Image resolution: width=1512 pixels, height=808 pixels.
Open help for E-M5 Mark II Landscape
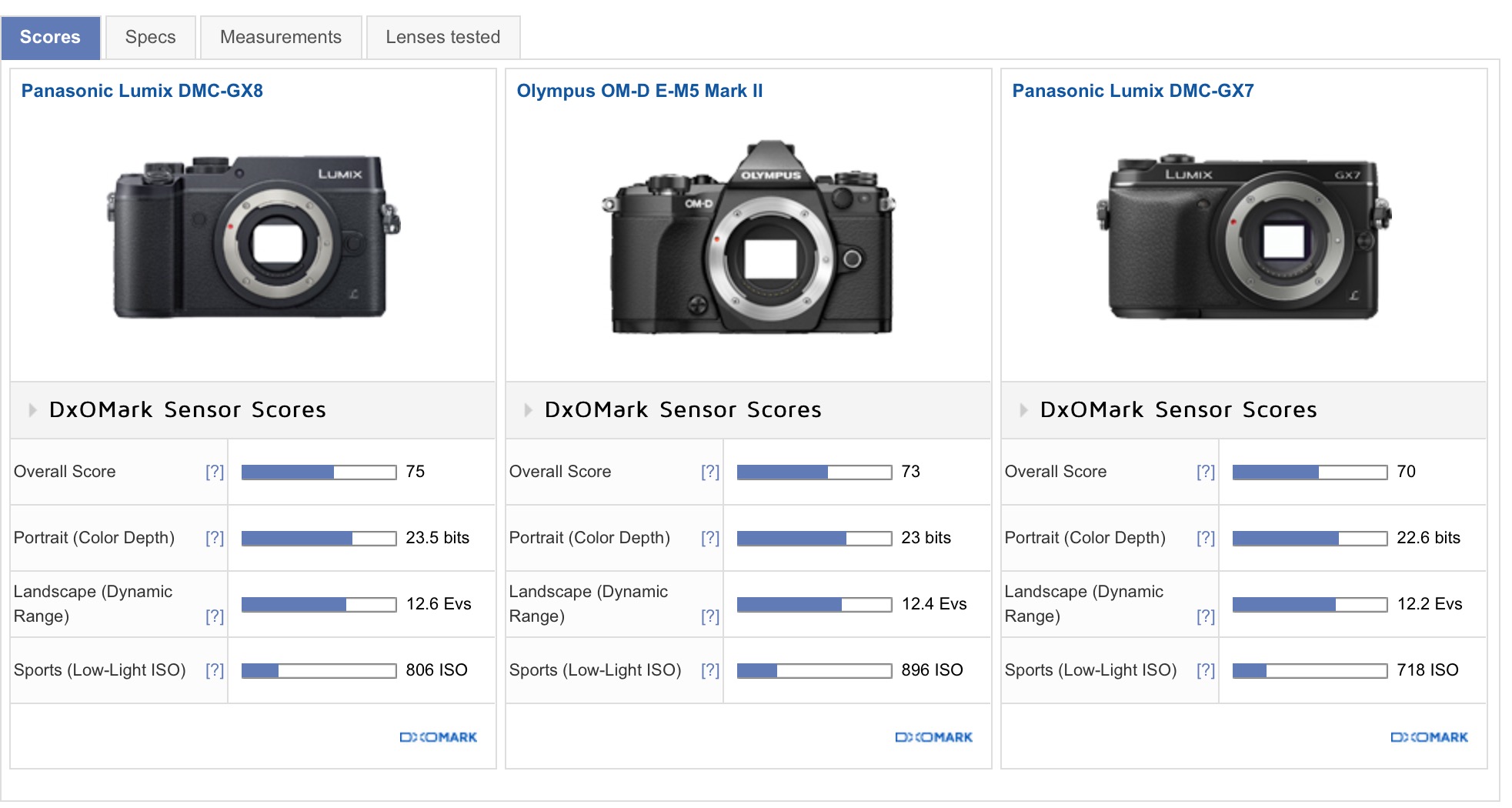click(x=709, y=616)
